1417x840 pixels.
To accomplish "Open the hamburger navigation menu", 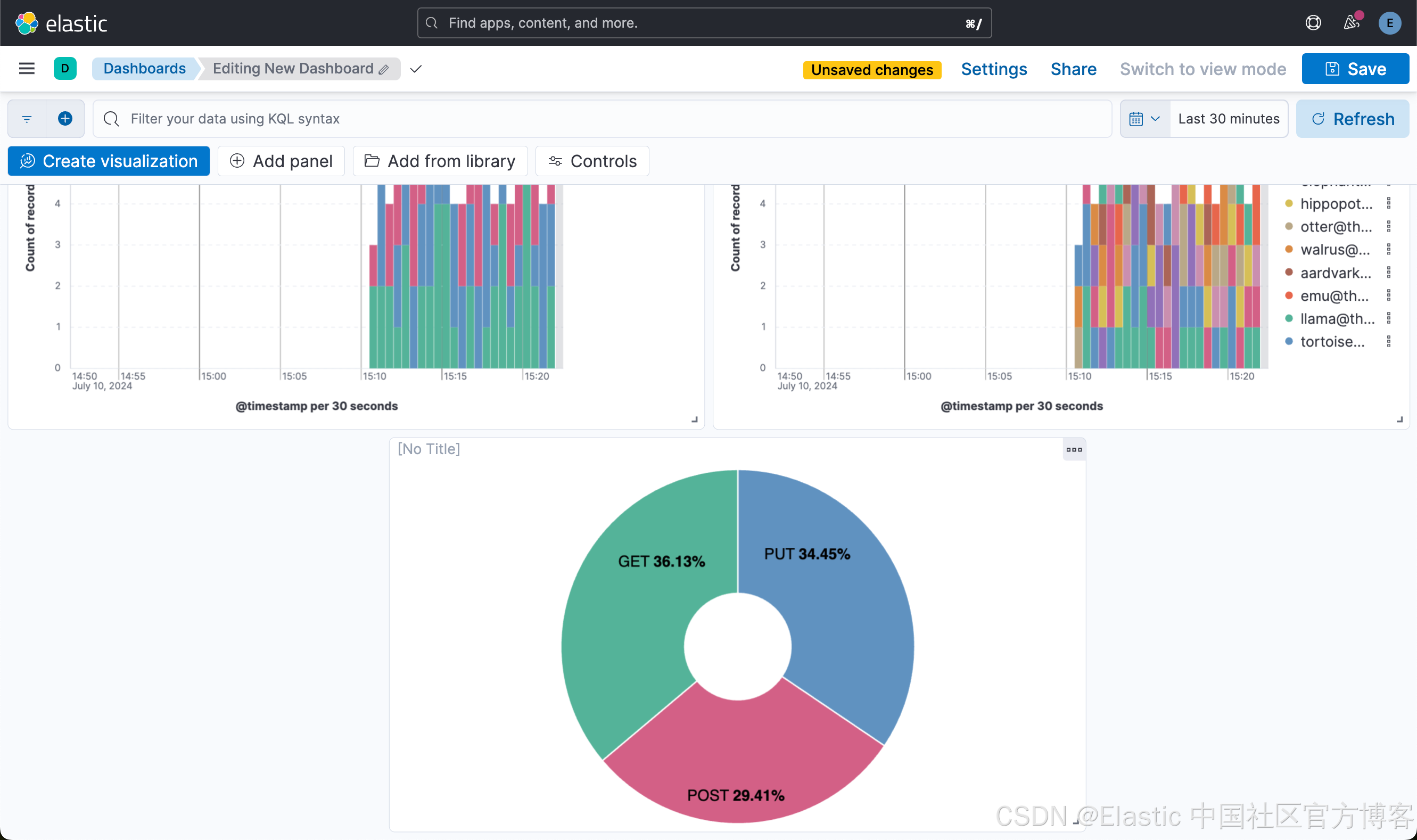I will (27, 69).
